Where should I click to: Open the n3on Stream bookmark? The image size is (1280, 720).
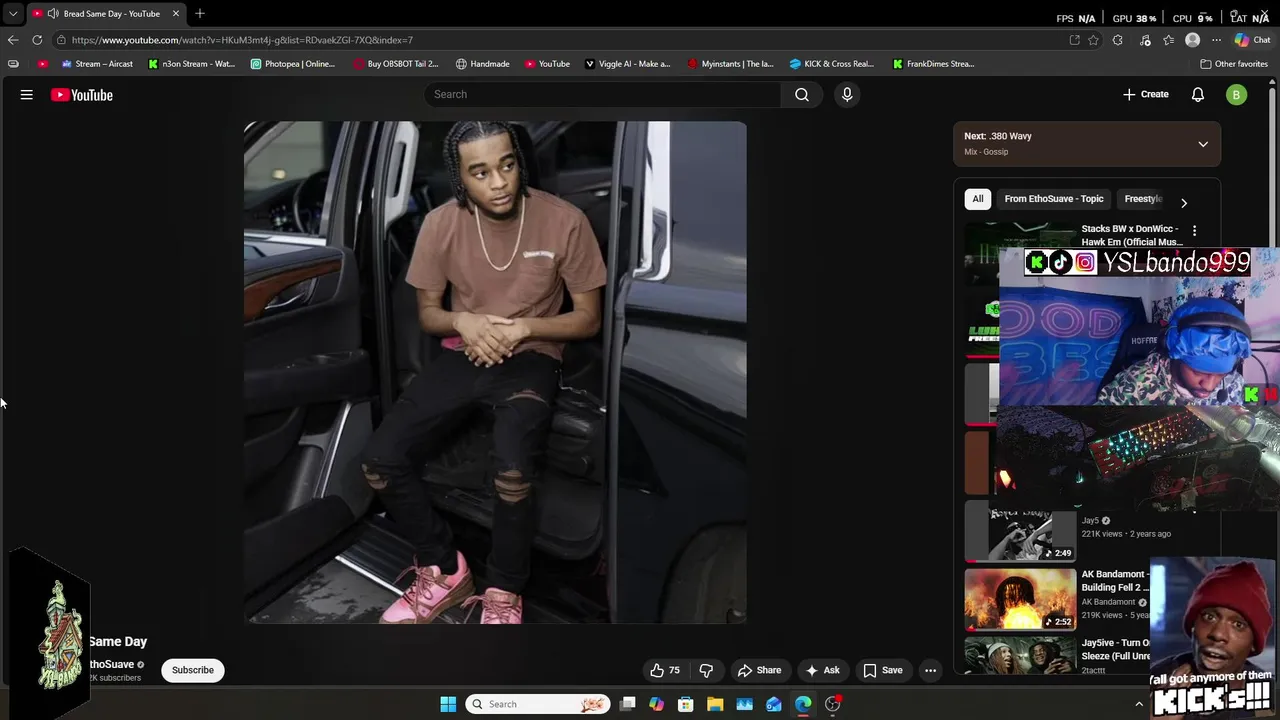[191, 64]
